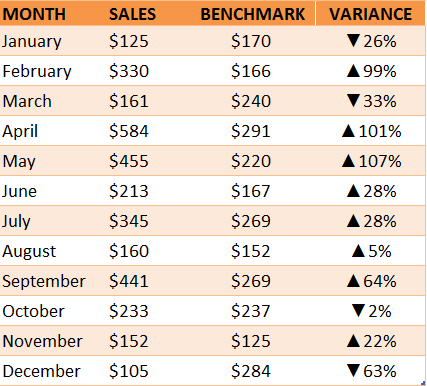
Task: Select the up triangle next to 107%
Action: pos(348,161)
